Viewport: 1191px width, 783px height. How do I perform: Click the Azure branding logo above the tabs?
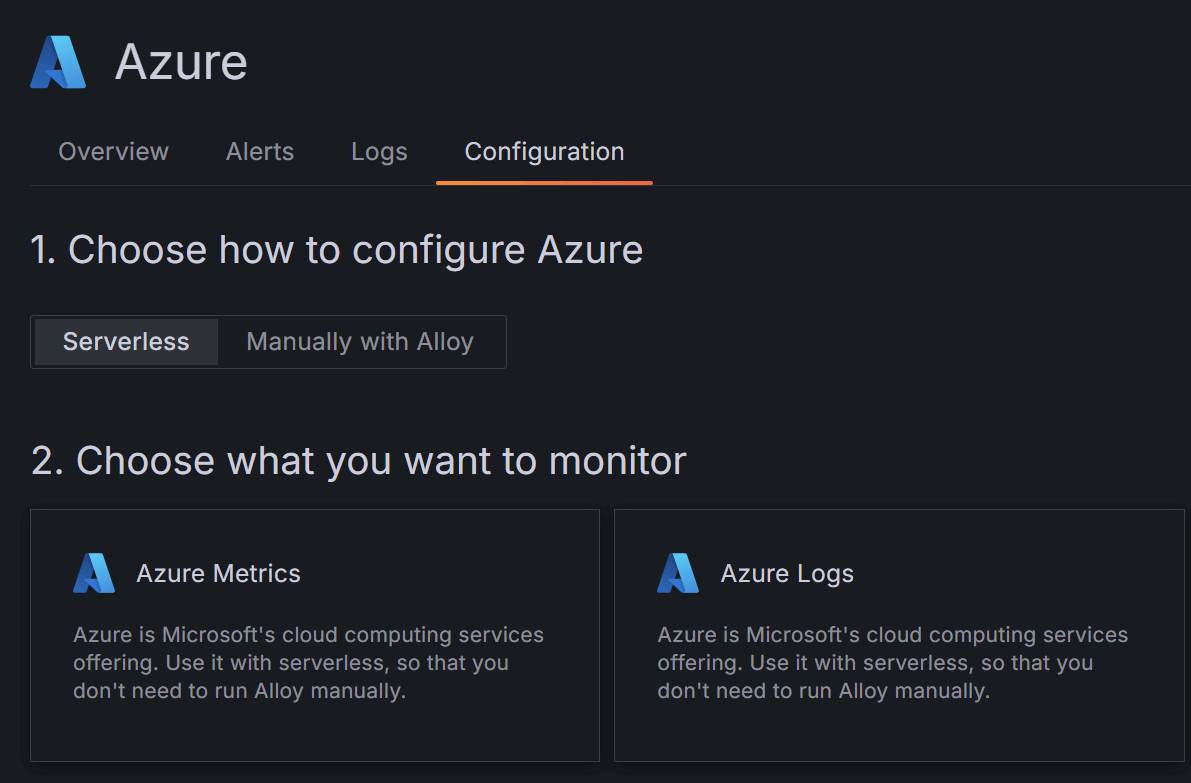(x=57, y=61)
